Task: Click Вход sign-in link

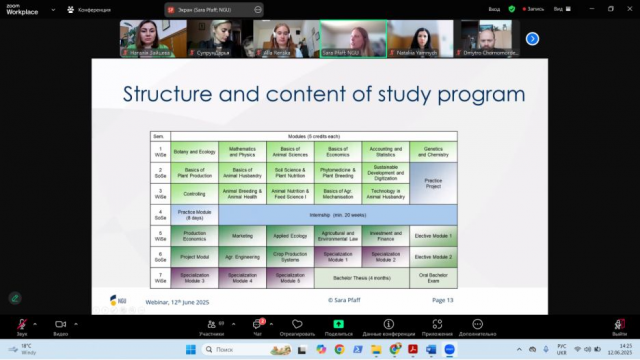Action: coord(494,9)
